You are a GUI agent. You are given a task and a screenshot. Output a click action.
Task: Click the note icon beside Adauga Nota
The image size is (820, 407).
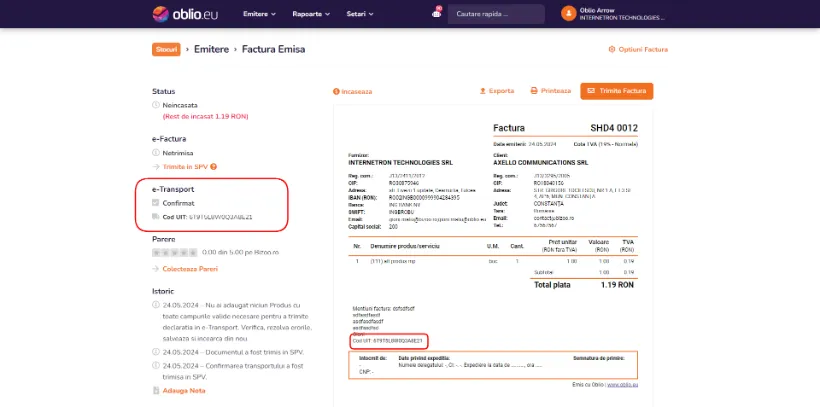click(155, 391)
